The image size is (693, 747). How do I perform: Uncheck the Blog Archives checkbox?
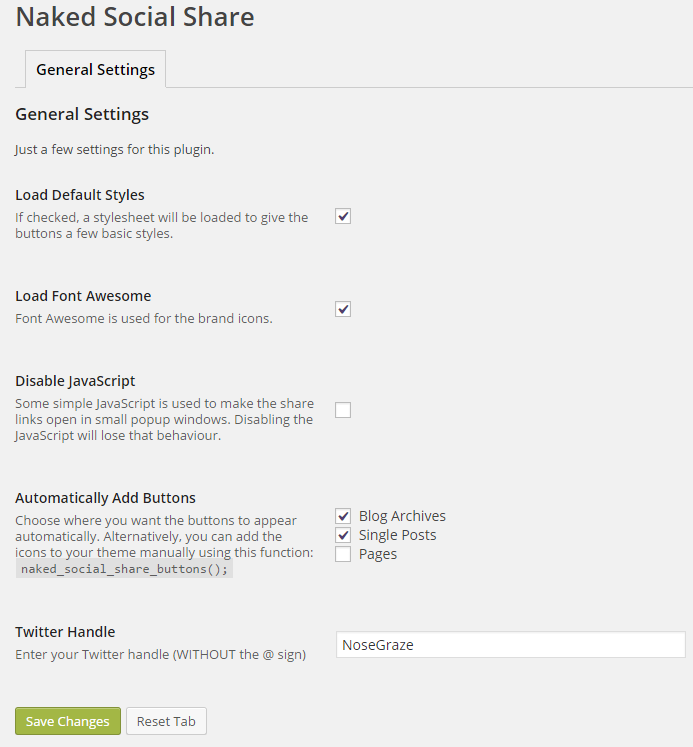343,516
